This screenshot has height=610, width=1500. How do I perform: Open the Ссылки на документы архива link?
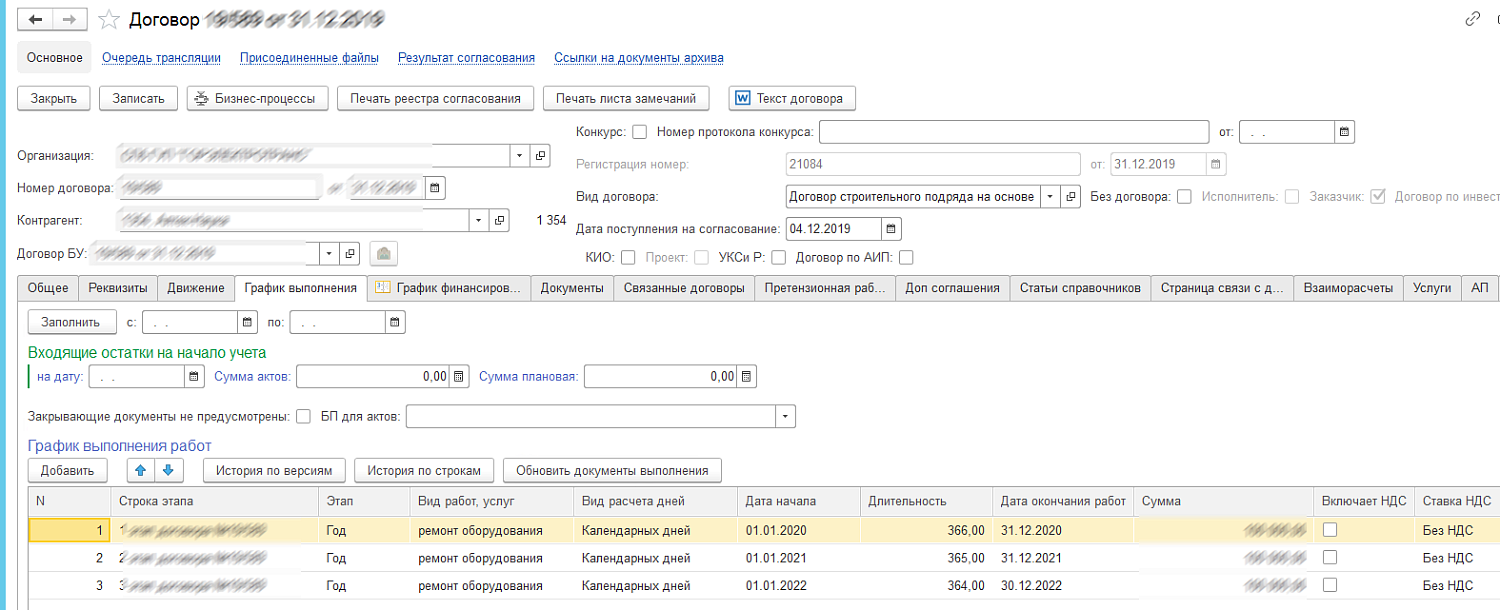coord(639,58)
